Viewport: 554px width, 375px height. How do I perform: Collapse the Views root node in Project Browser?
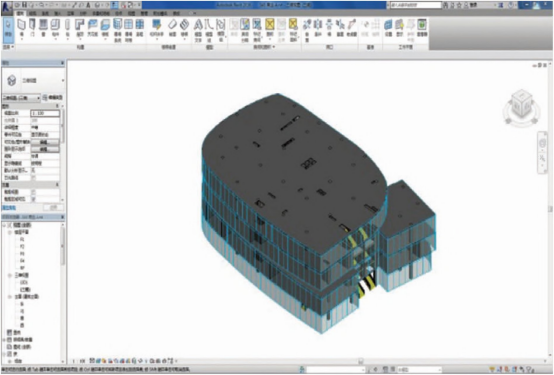pos(4,225)
